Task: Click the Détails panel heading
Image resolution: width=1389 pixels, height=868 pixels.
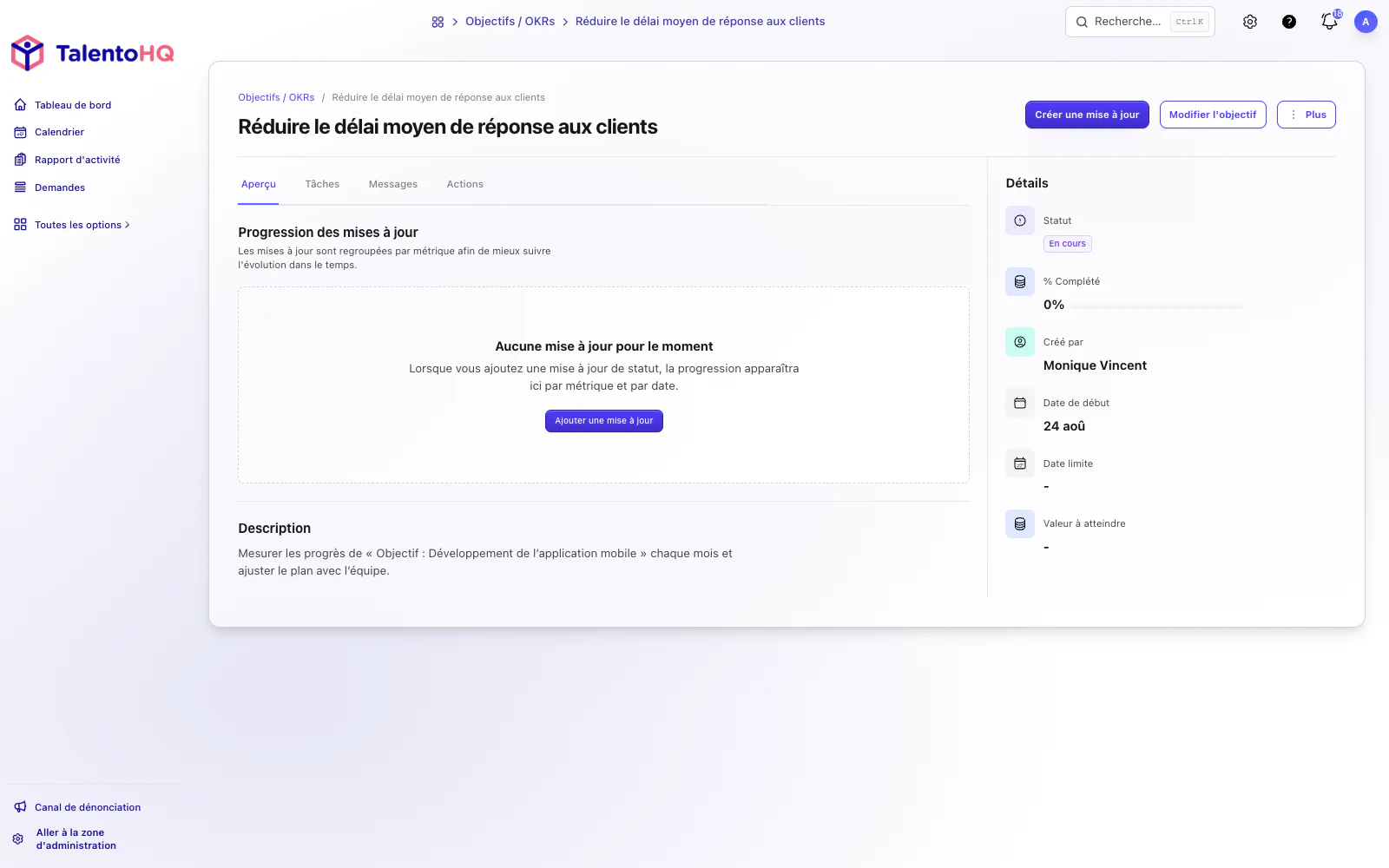Action: 1027,183
